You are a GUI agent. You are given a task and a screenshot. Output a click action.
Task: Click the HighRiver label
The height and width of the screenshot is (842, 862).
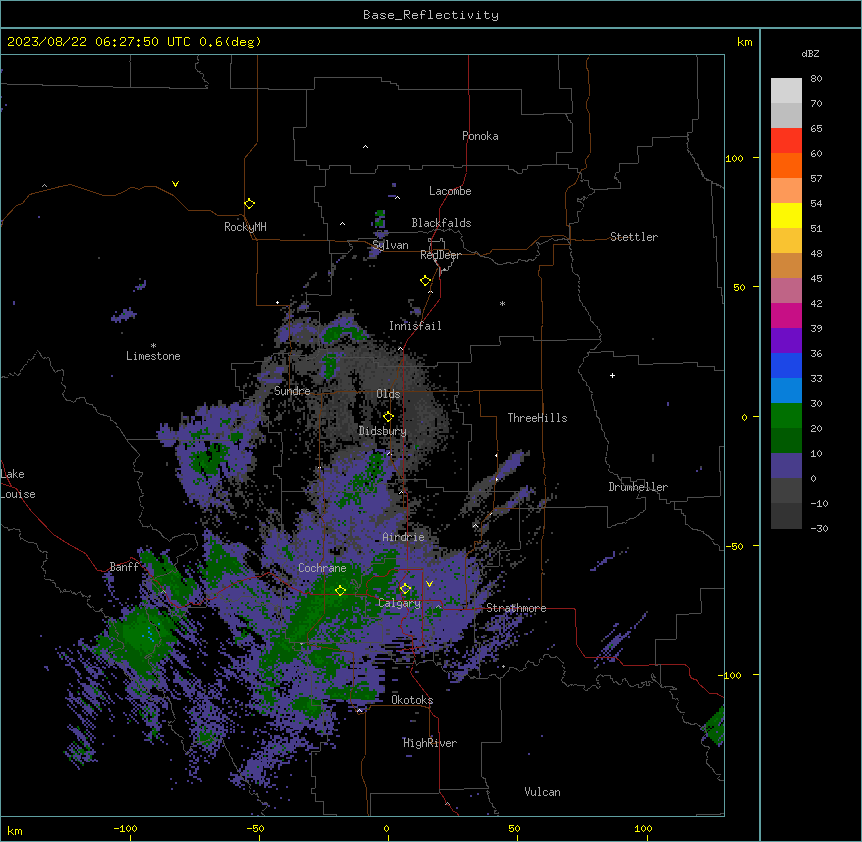(x=430, y=743)
